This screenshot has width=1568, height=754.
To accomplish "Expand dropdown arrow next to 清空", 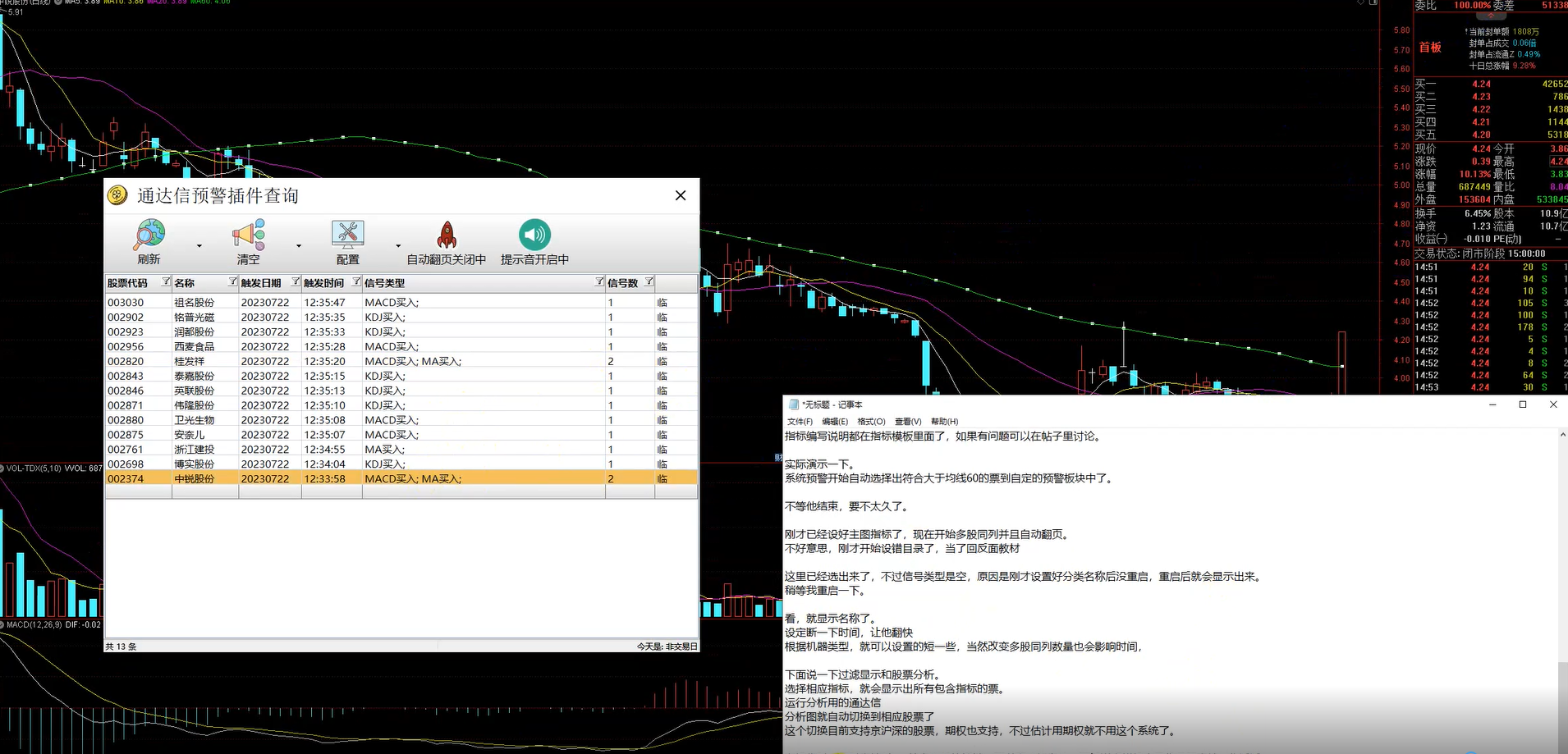I will 299,245.
